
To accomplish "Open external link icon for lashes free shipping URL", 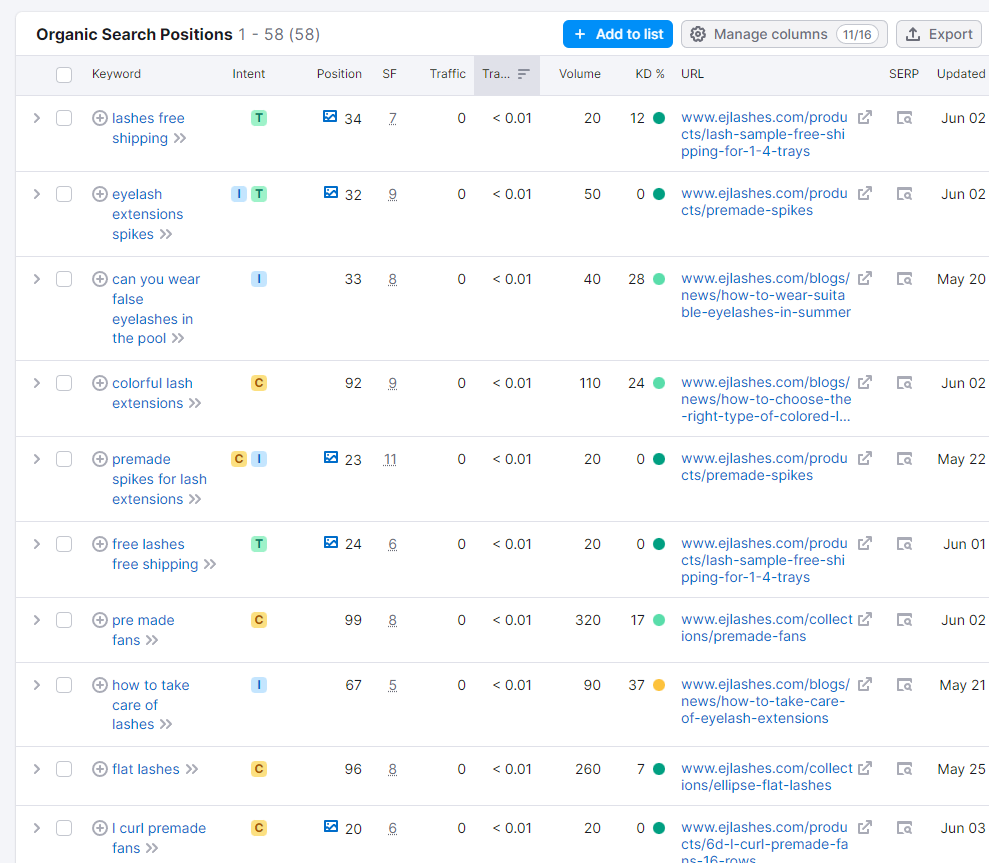I will 865,117.
